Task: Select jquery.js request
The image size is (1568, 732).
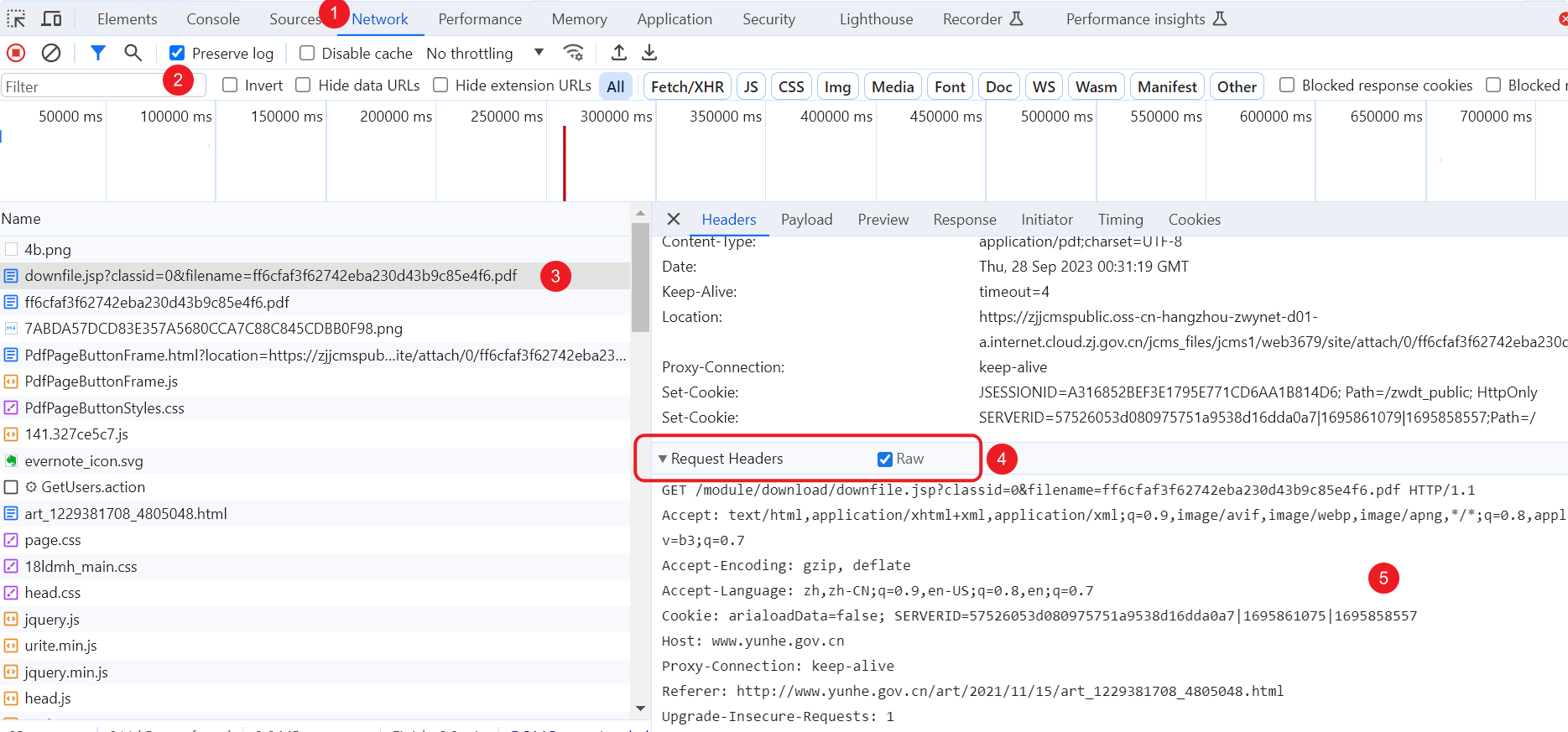Action: pos(315,619)
